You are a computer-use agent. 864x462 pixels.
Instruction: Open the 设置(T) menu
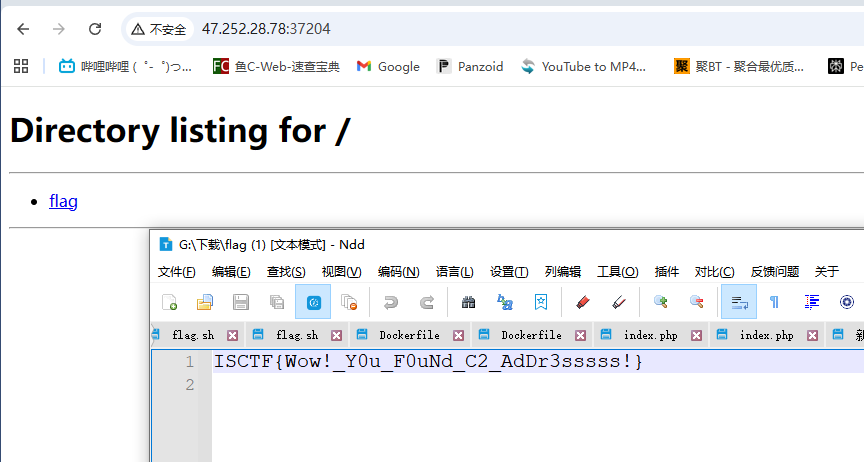(x=509, y=271)
